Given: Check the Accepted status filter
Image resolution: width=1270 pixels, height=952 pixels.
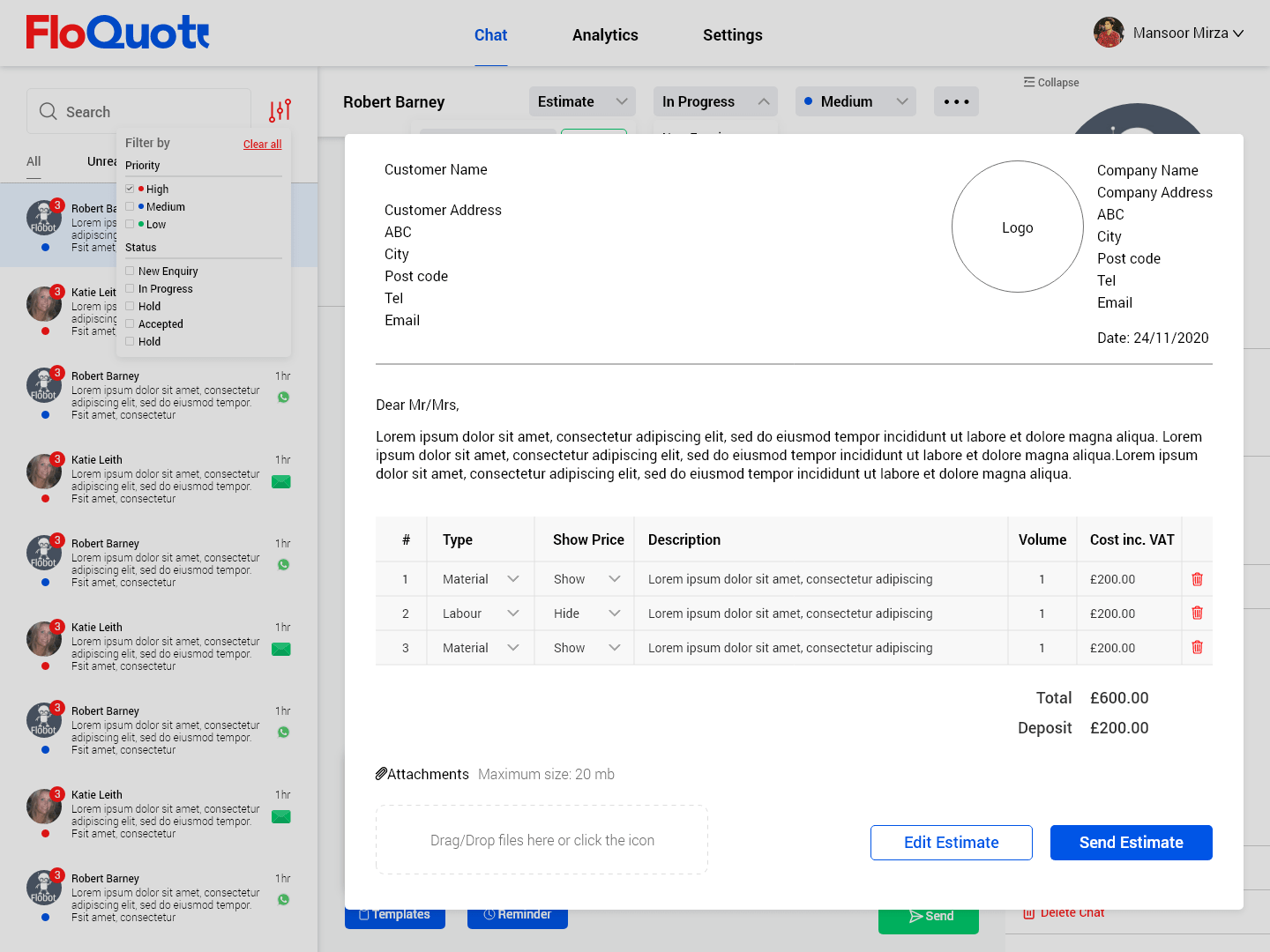Looking at the screenshot, I should [130, 324].
